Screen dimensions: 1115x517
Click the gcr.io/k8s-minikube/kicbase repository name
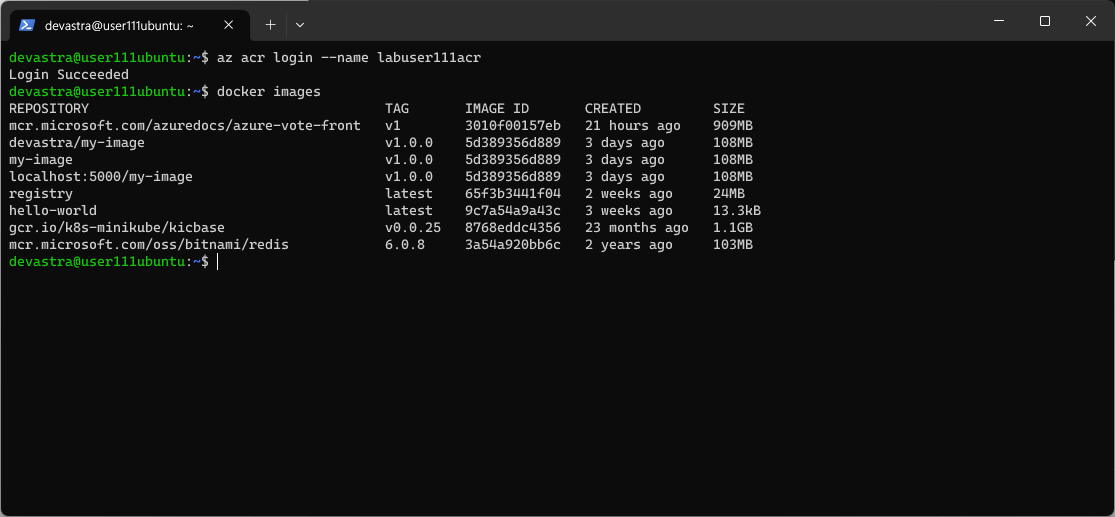117,228
